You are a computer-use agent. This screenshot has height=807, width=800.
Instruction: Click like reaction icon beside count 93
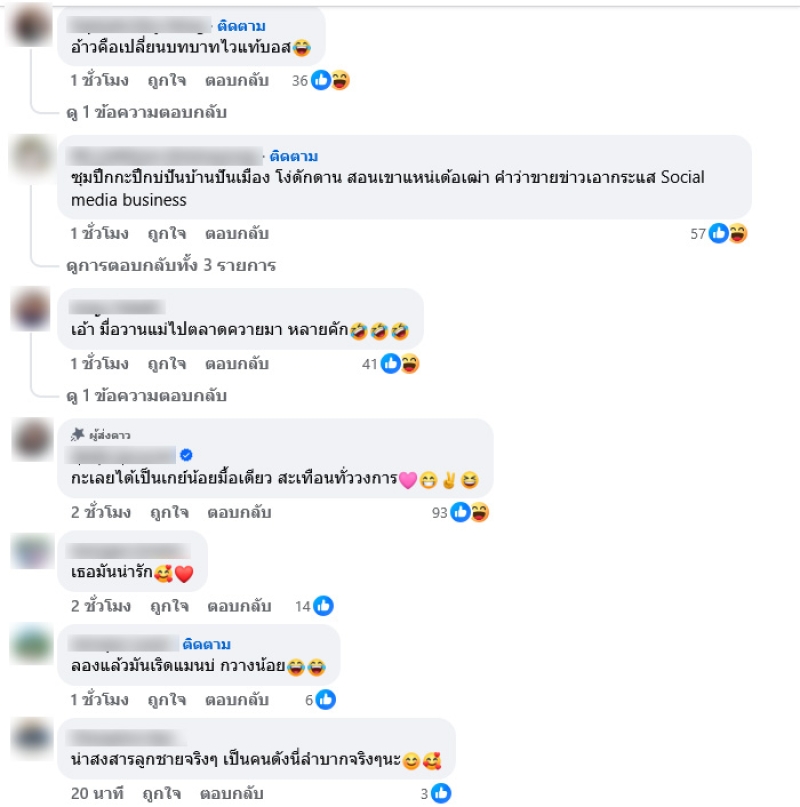[460, 512]
